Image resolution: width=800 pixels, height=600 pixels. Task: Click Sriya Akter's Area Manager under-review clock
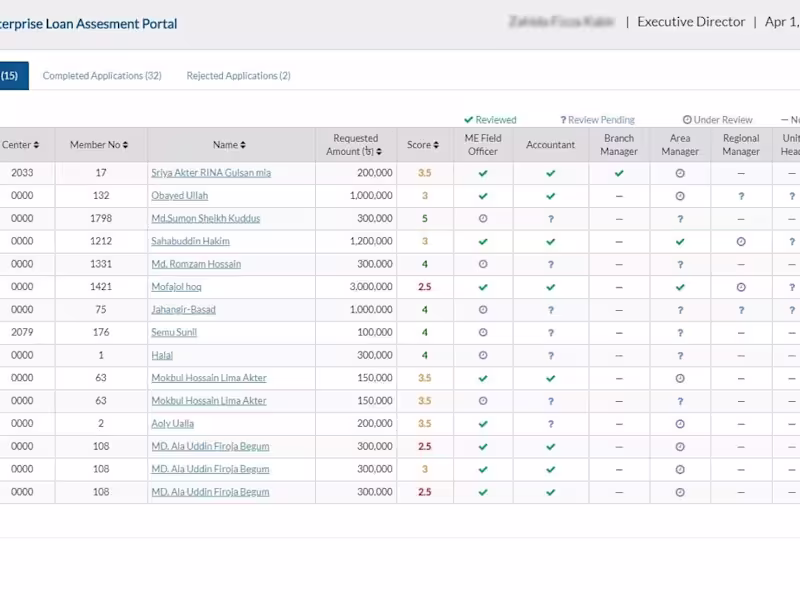(680, 173)
